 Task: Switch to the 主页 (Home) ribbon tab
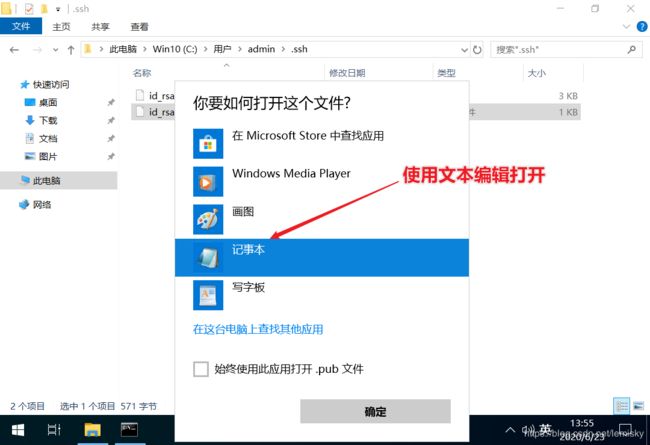coord(61,27)
